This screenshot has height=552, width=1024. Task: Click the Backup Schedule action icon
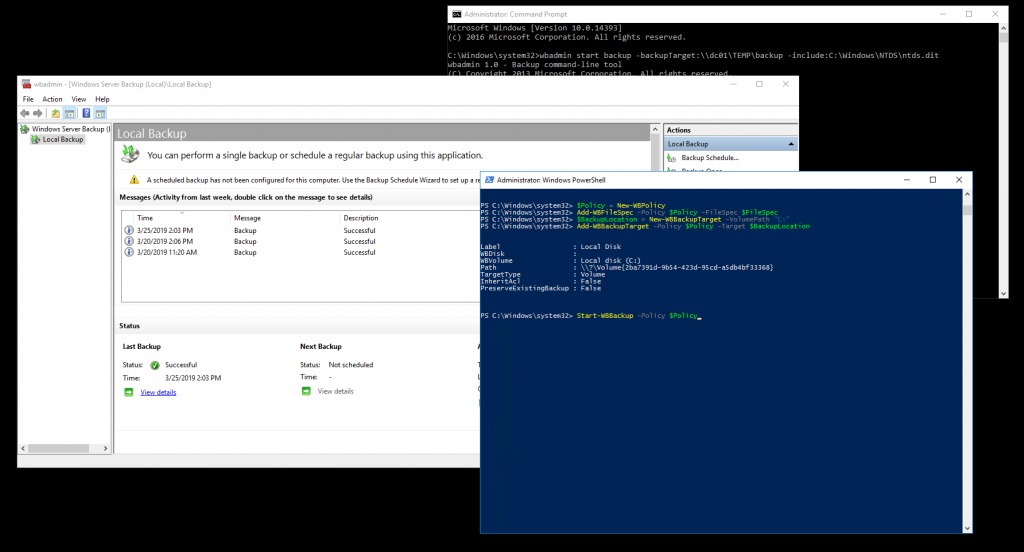(x=672, y=158)
